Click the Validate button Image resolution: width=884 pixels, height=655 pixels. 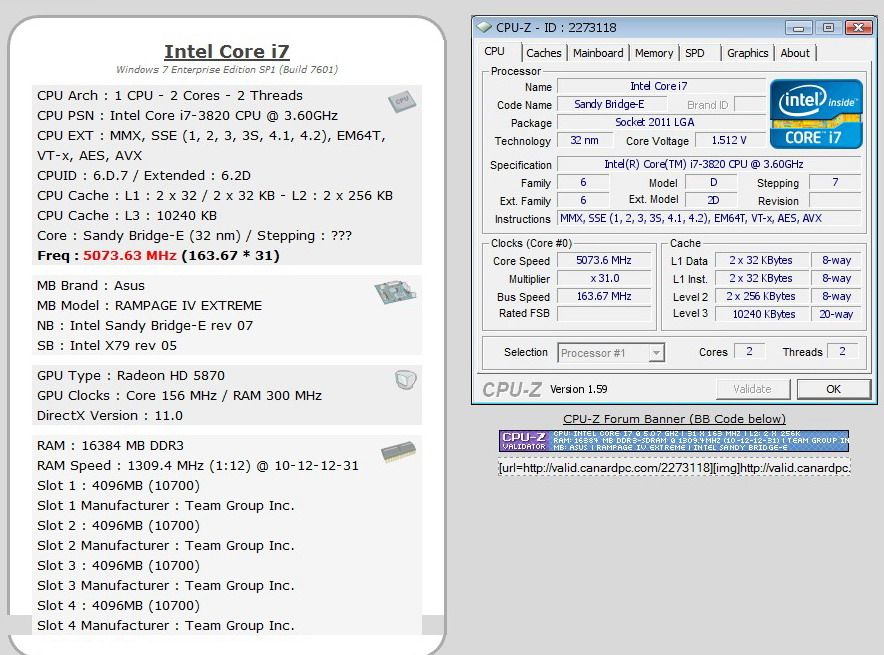[x=752, y=389]
